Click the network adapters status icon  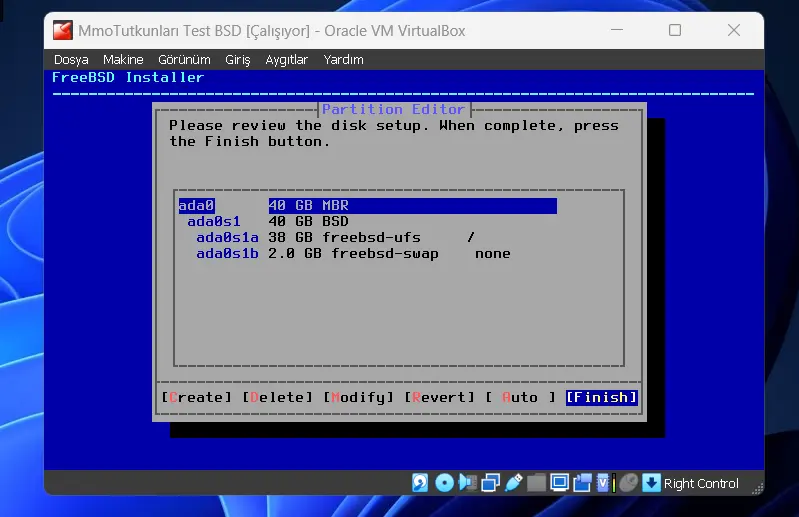click(x=490, y=482)
